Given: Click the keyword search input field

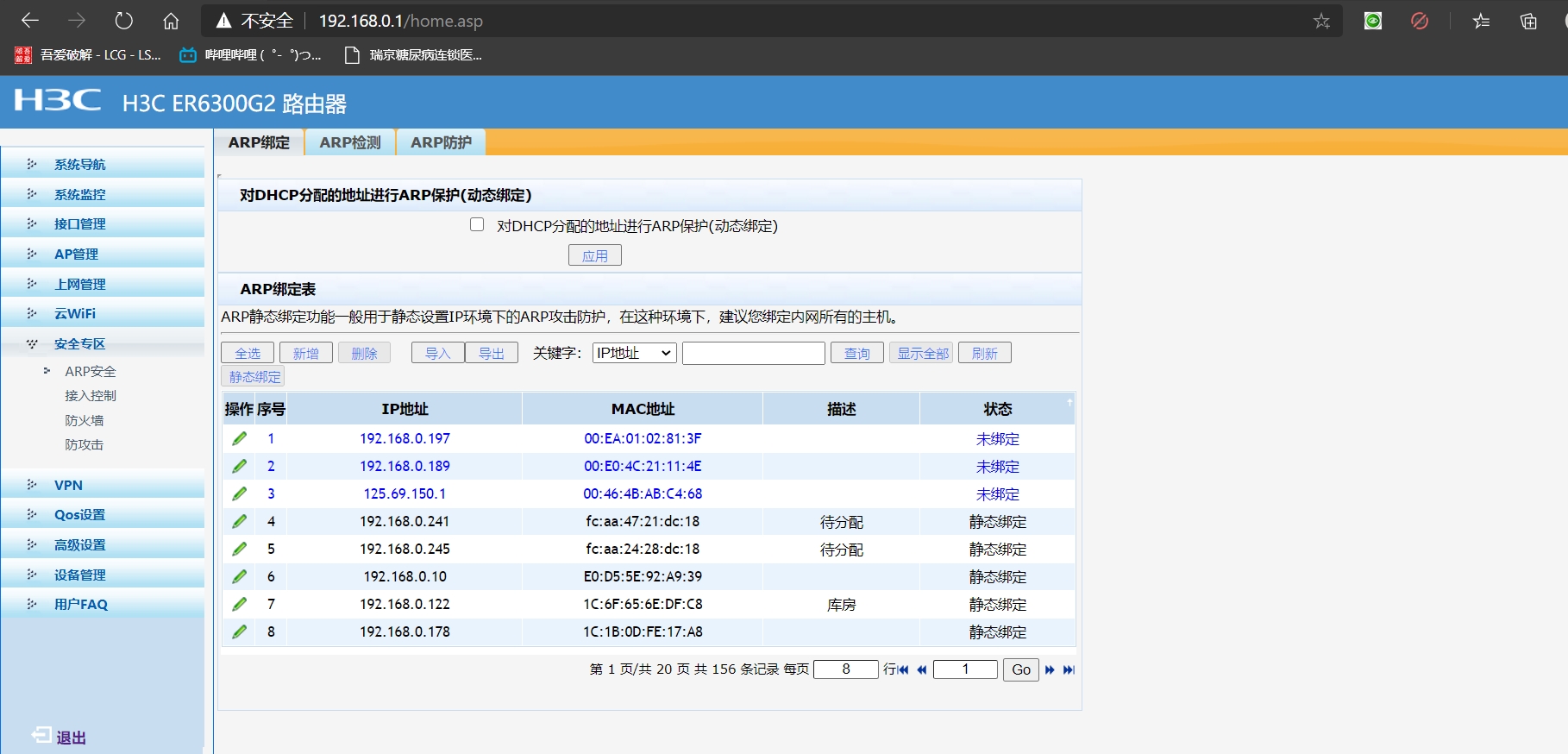Looking at the screenshot, I should click(x=753, y=353).
